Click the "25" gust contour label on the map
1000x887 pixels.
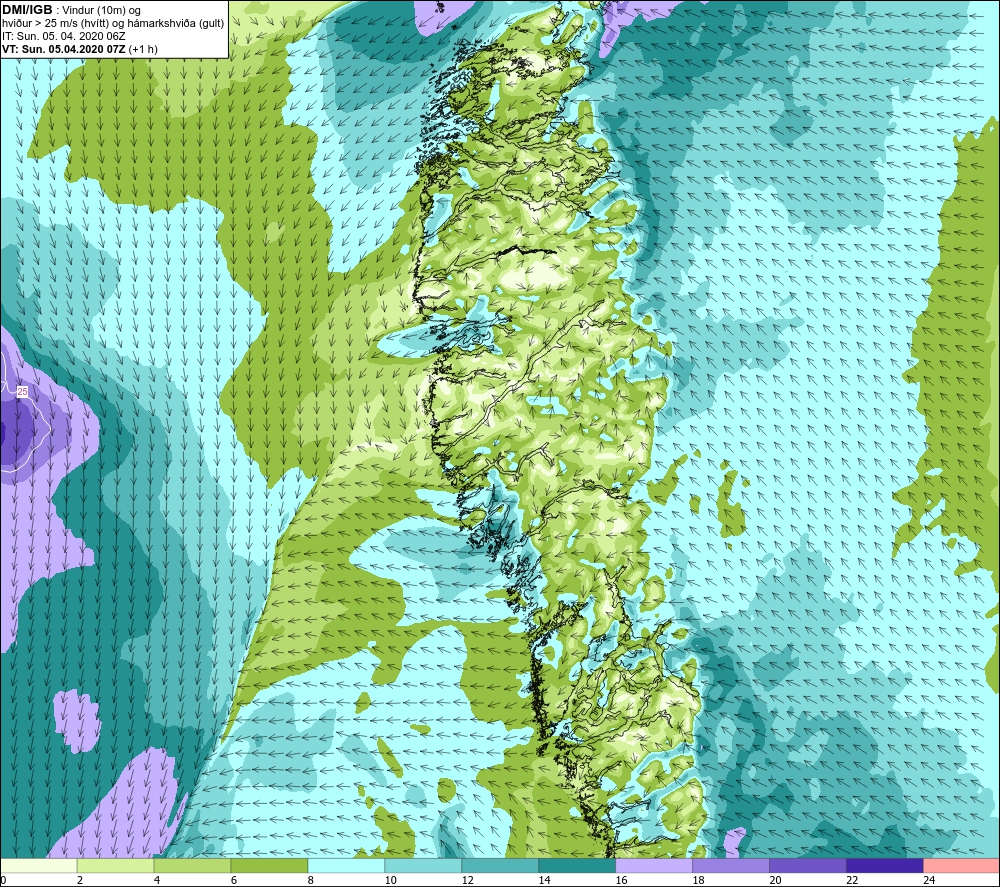22,392
